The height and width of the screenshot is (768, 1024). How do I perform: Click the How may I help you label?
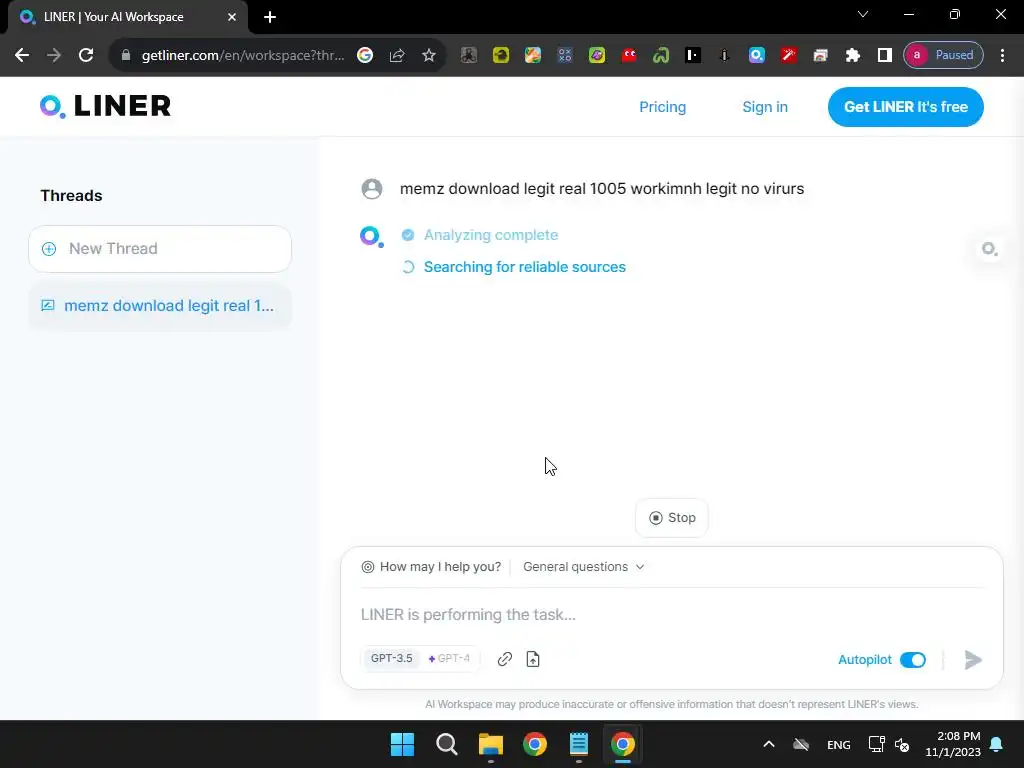click(x=440, y=567)
